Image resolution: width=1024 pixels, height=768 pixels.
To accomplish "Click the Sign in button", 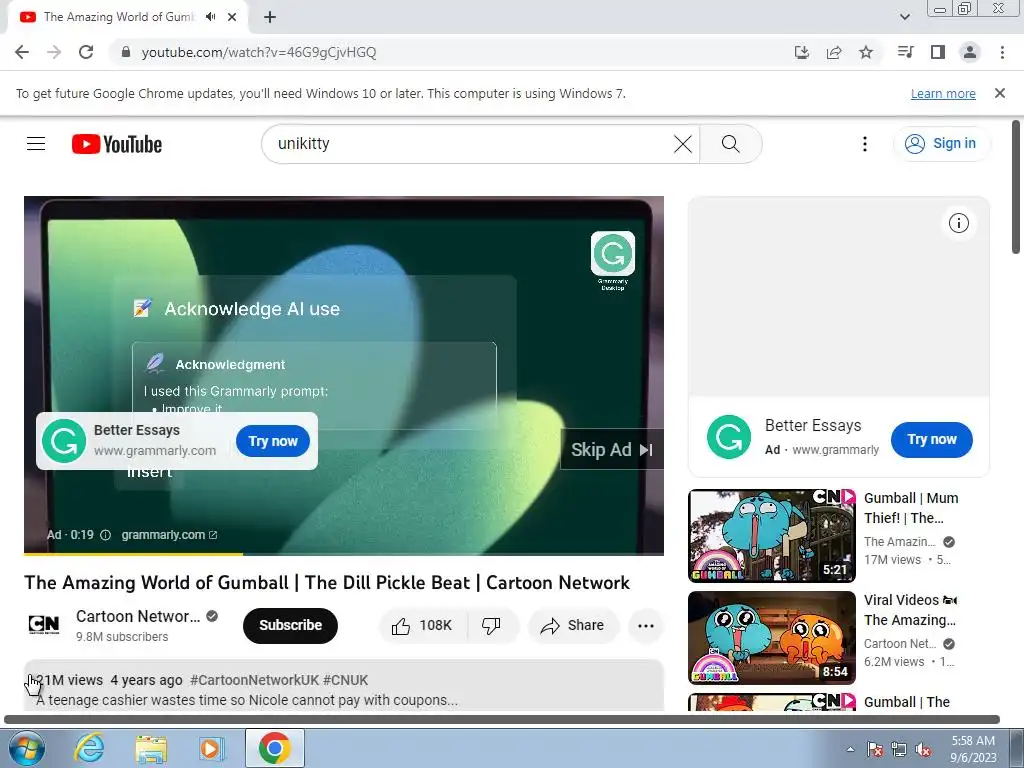I will 941,144.
